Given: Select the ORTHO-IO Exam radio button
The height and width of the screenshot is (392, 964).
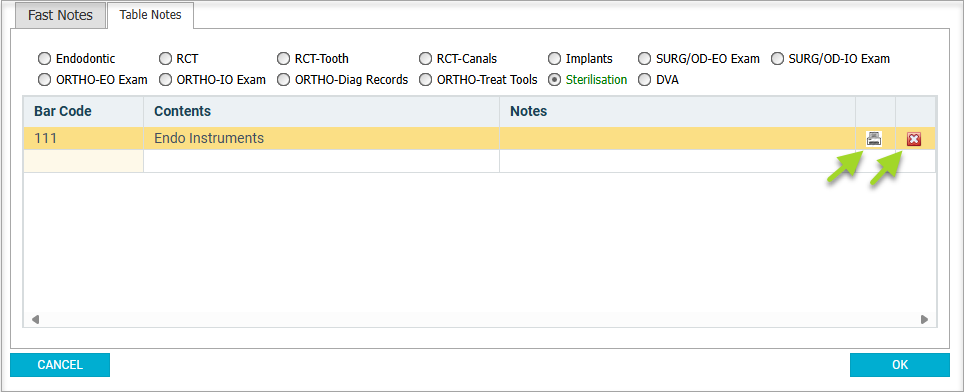Looking at the screenshot, I should tap(165, 80).
